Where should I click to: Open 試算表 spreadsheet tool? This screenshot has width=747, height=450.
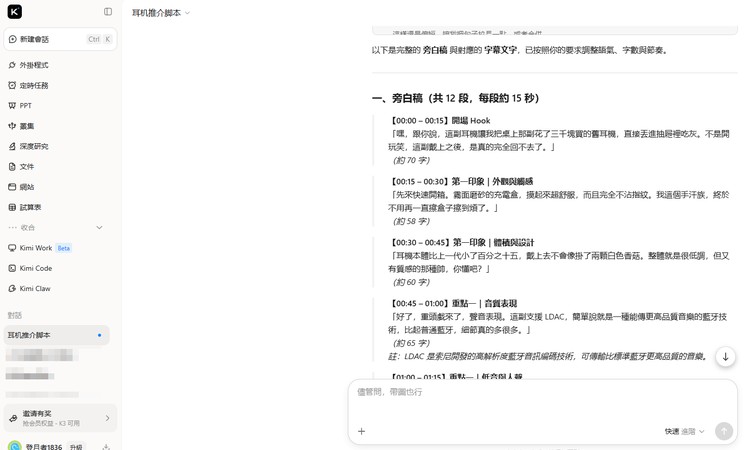(60, 207)
